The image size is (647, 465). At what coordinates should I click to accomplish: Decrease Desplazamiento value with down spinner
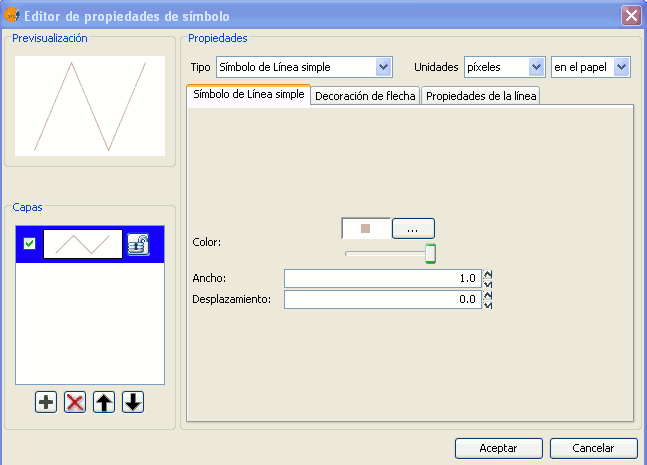[488, 305]
